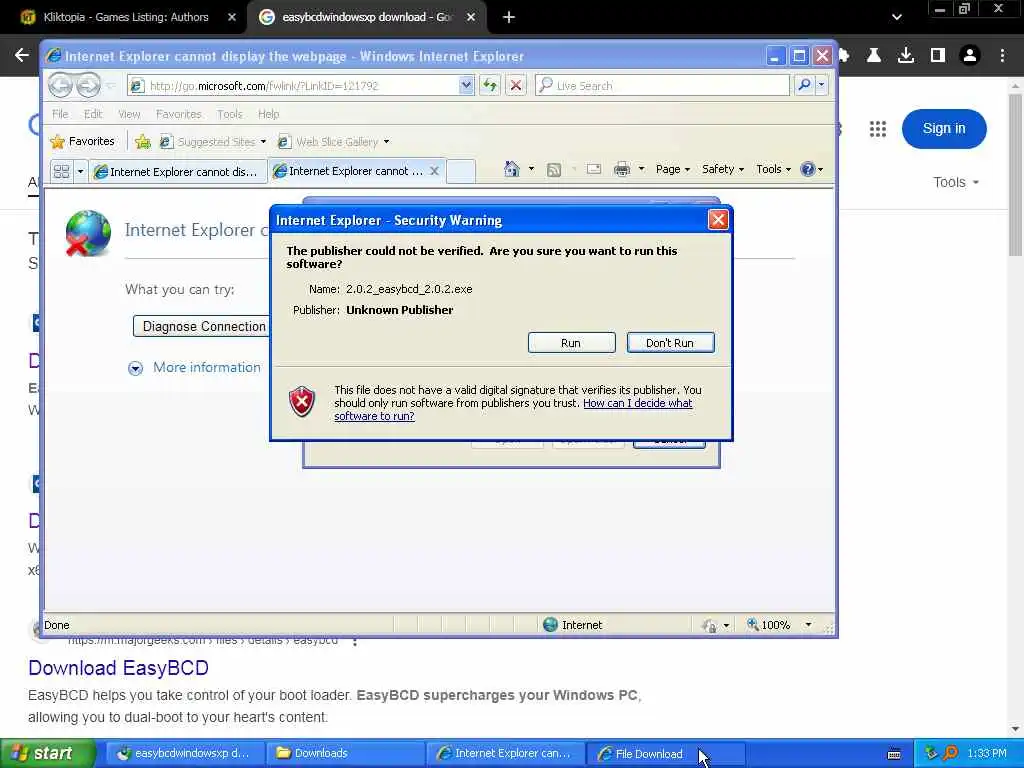Open the Google apps grid icon

click(x=878, y=129)
